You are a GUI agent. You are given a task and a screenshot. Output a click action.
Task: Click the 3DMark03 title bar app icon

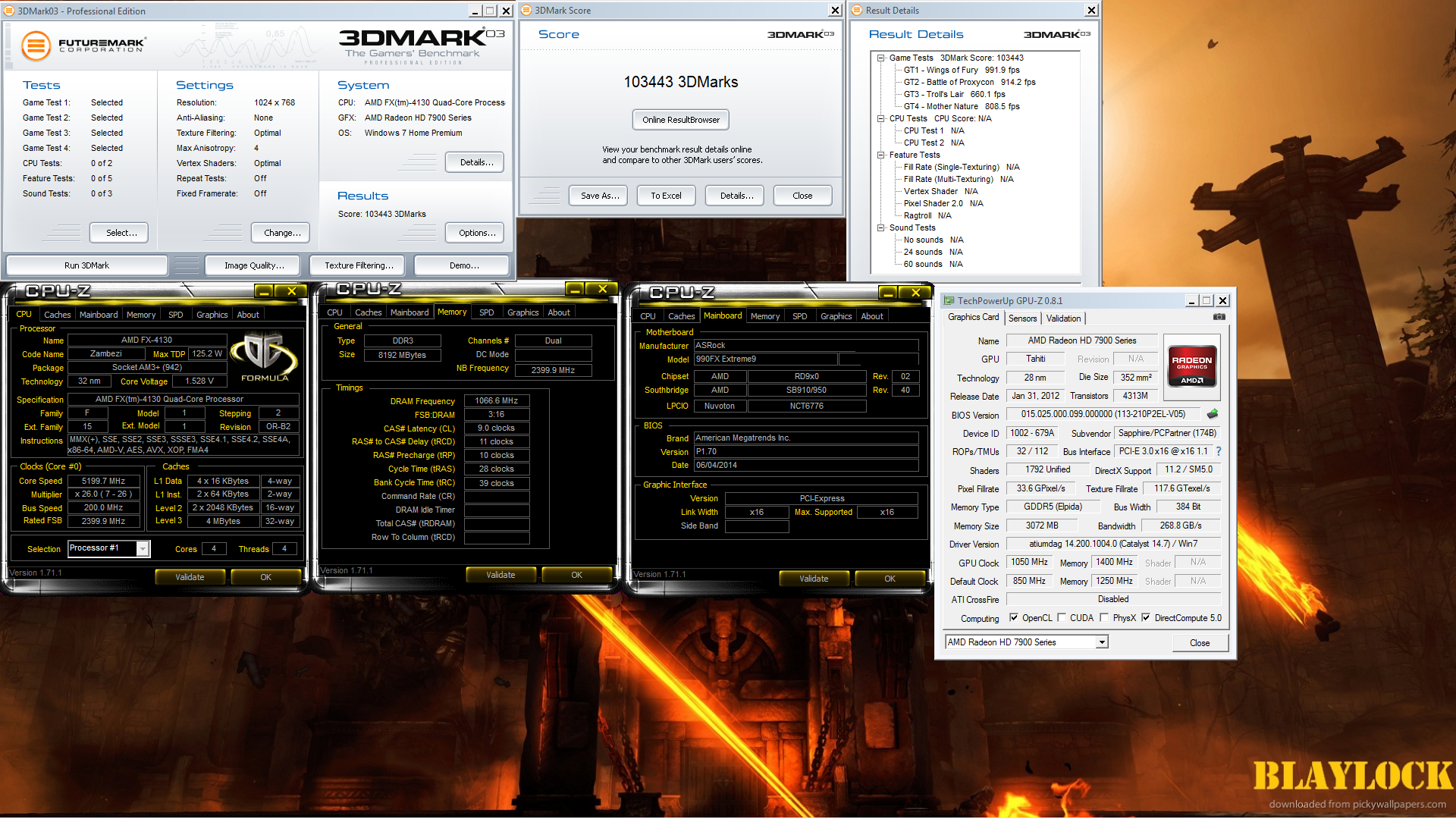pyautogui.click(x=10, y=11)
